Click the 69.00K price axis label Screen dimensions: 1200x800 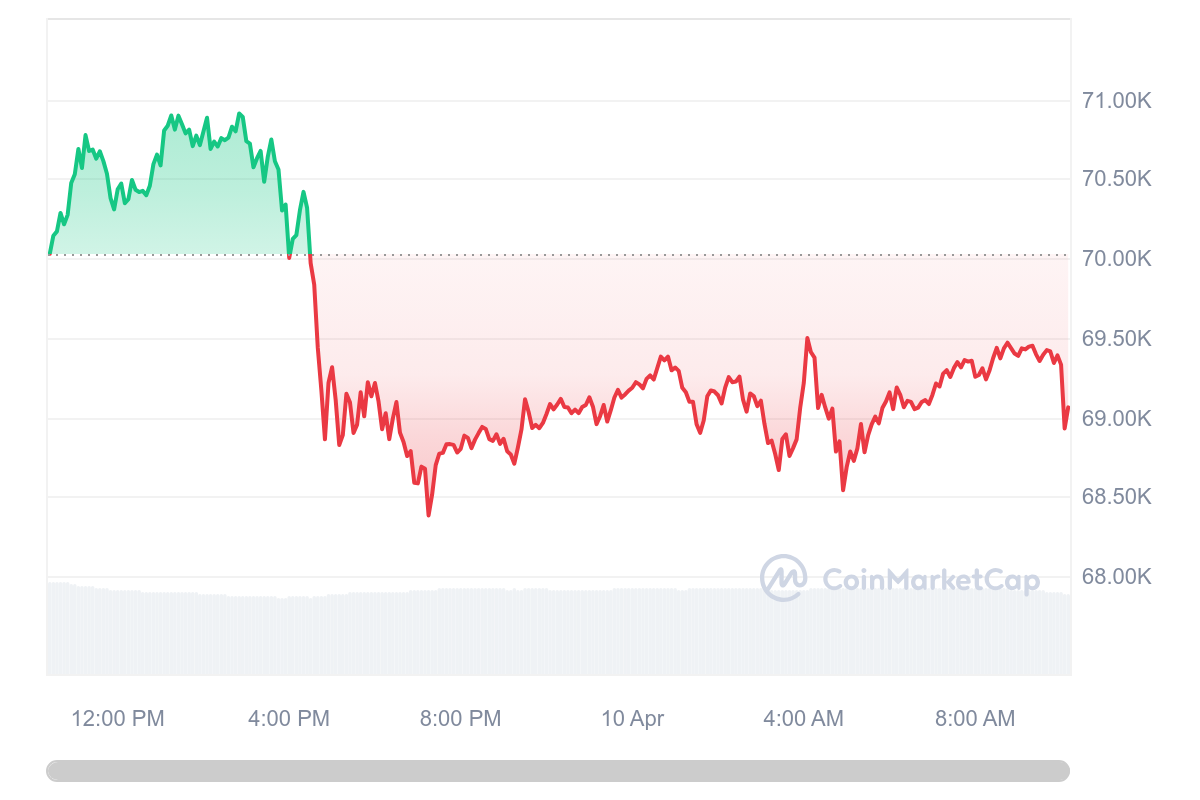pos(1117,418)
